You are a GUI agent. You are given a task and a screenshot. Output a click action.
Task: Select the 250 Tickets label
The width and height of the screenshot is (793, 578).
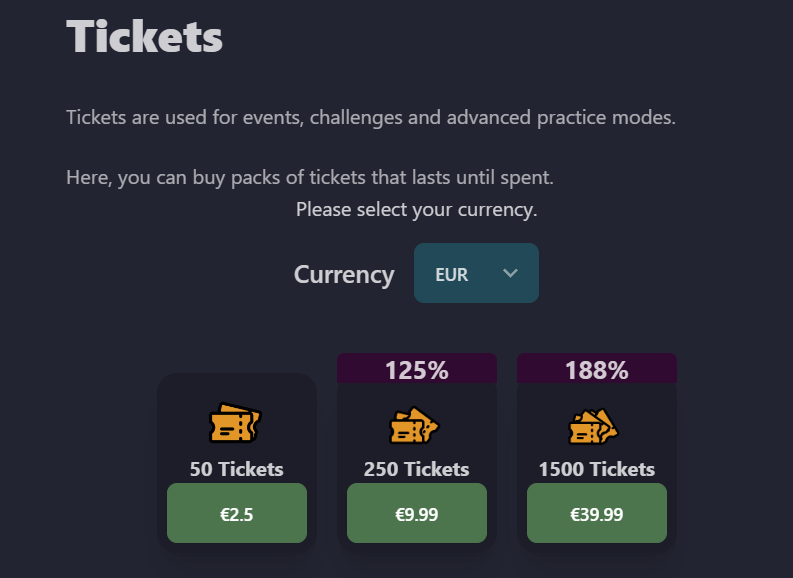(417, 469)
